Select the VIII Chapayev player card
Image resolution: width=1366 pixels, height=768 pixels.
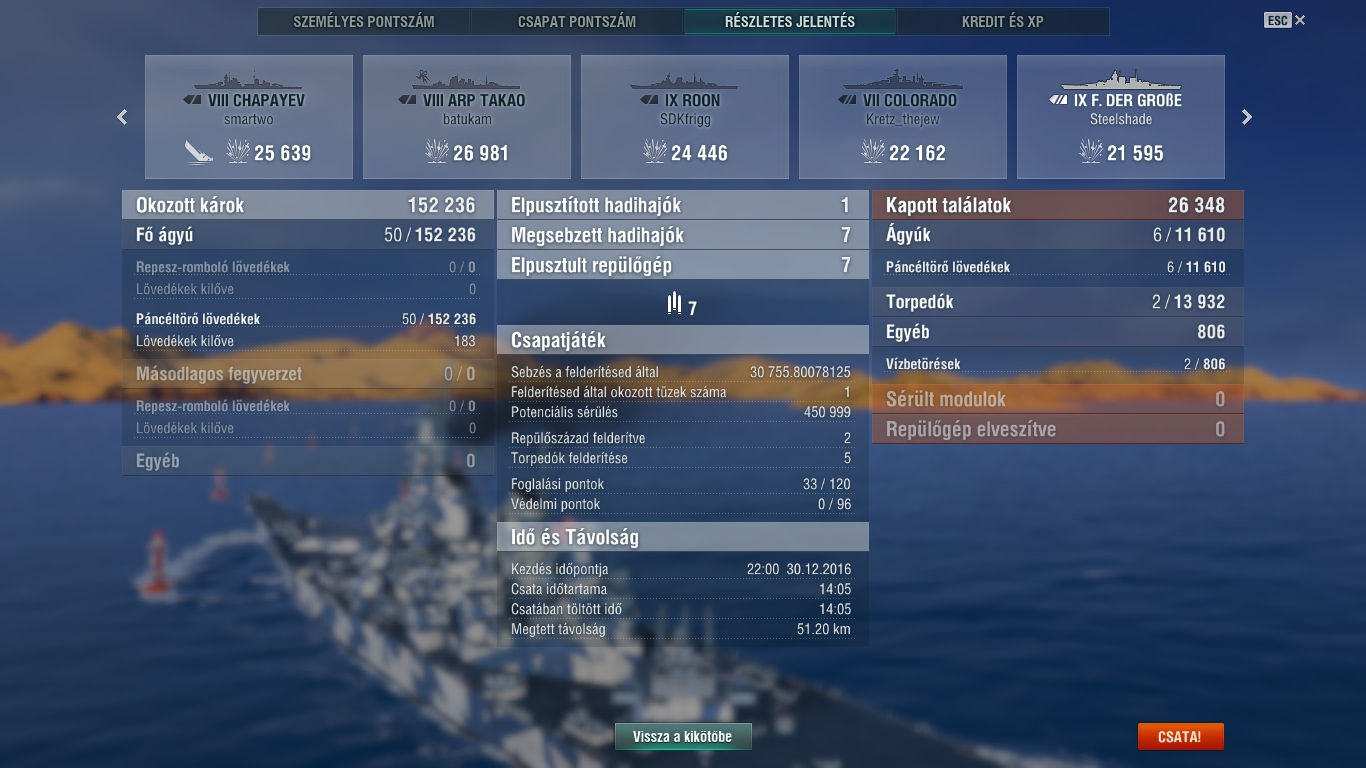[x=249, y=117]
